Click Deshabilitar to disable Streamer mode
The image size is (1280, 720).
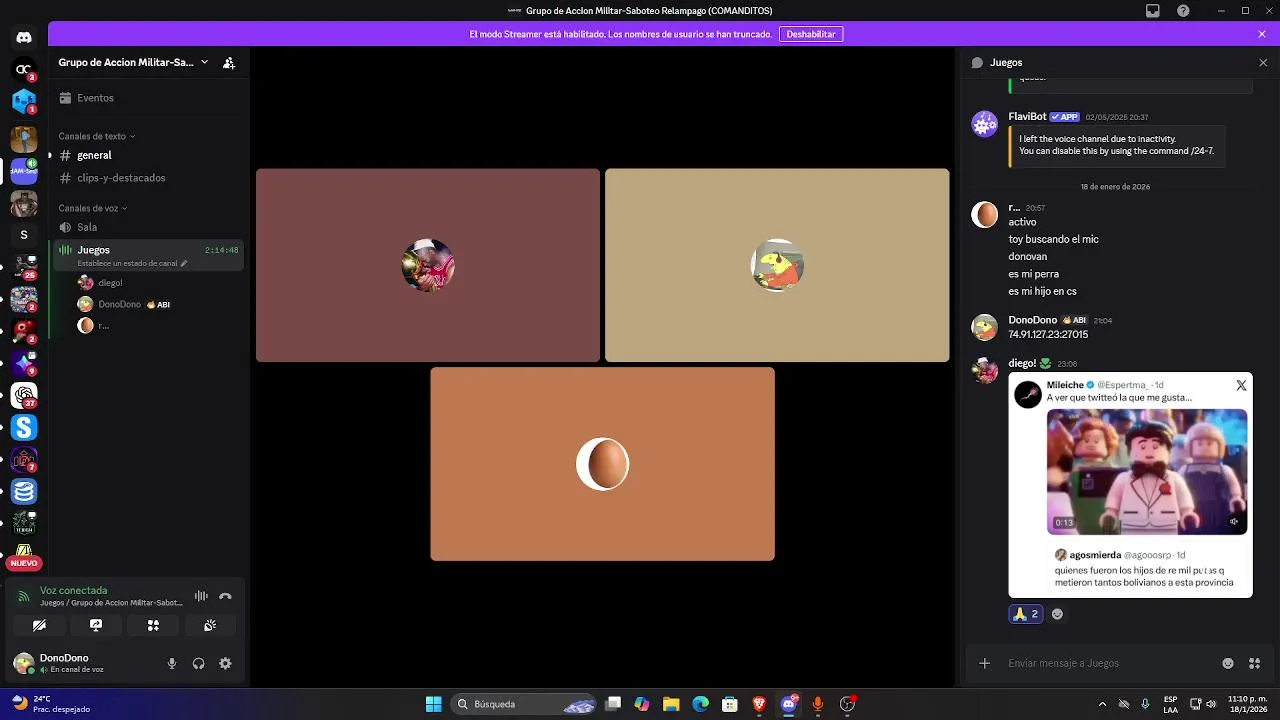pos(811,34)
